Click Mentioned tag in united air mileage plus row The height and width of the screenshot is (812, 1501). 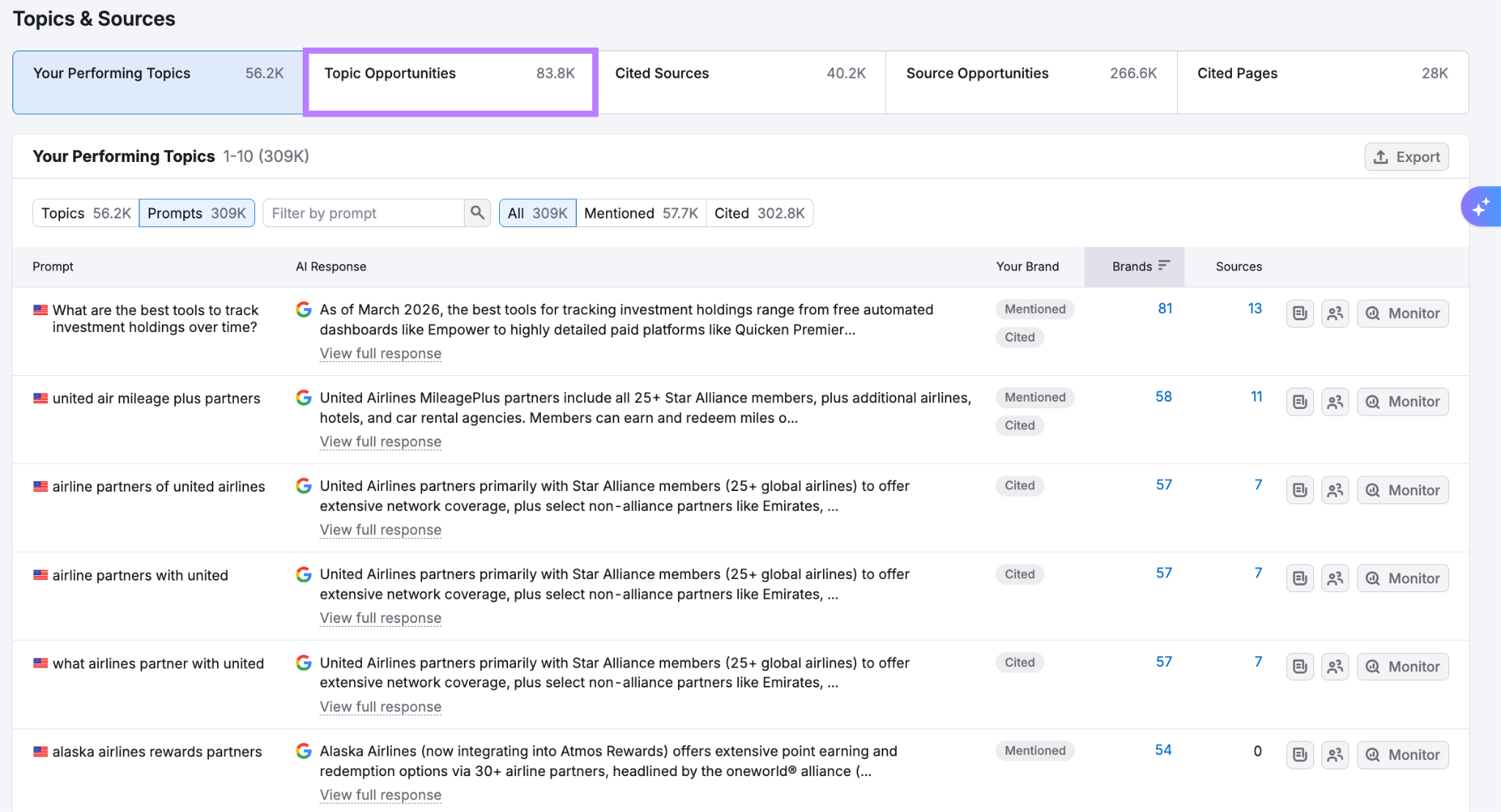click(x=1035, y=397)
